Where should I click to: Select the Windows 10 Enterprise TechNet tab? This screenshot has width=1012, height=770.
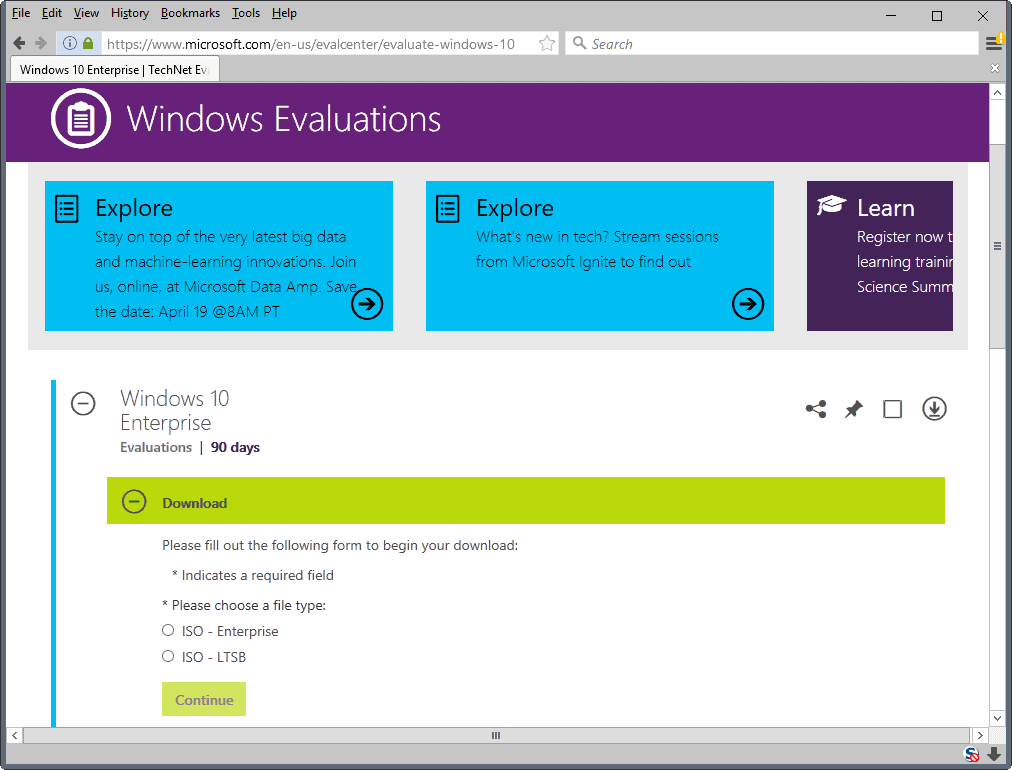tap(115, 69)
